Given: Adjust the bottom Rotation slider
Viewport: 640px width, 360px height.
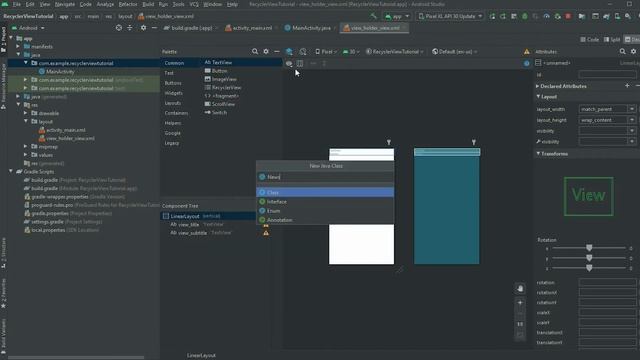Looking at the screenshot, I should 589,268.
